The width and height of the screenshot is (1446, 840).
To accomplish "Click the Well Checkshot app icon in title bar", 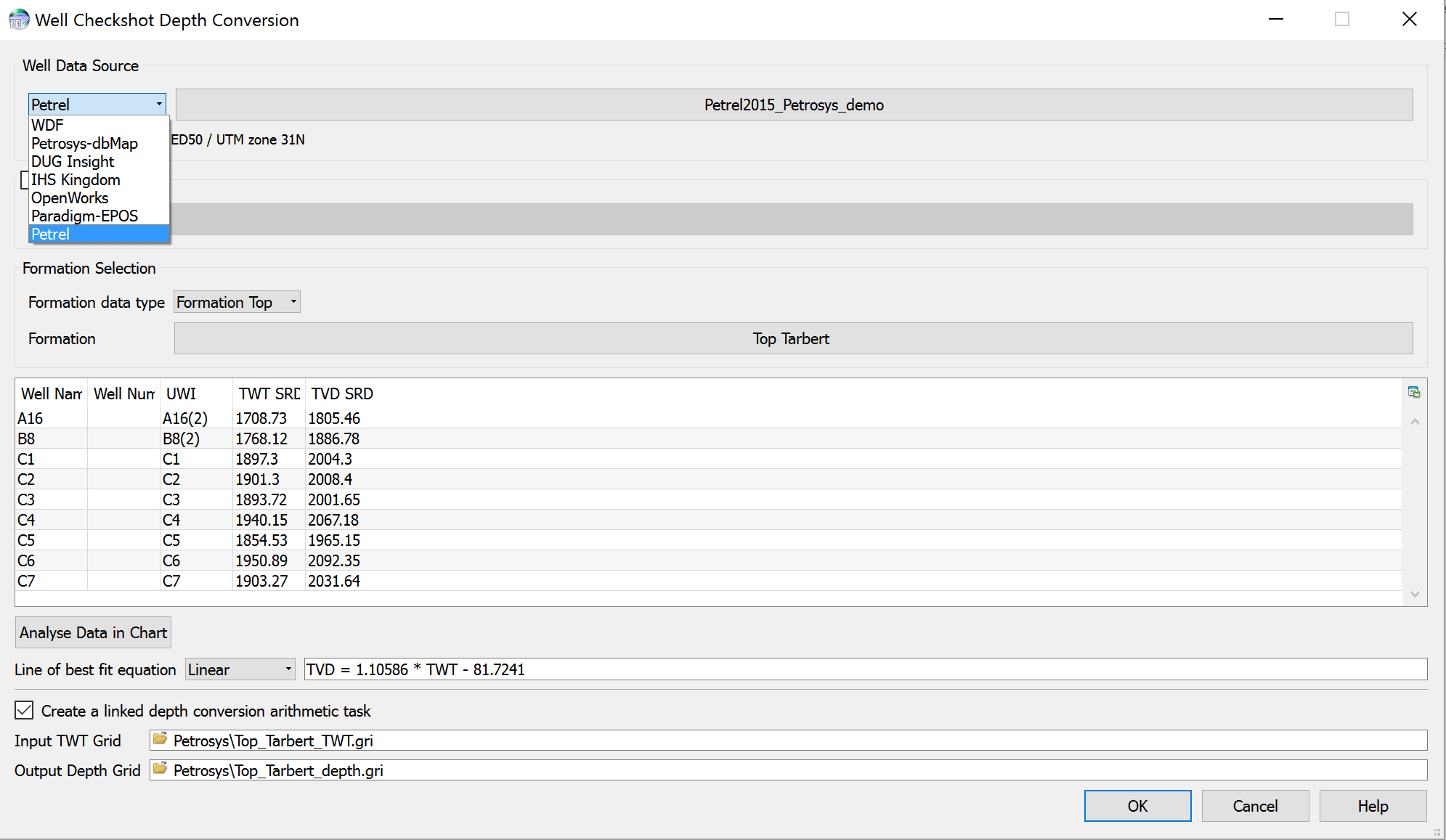I will click(x=18, y=20).
